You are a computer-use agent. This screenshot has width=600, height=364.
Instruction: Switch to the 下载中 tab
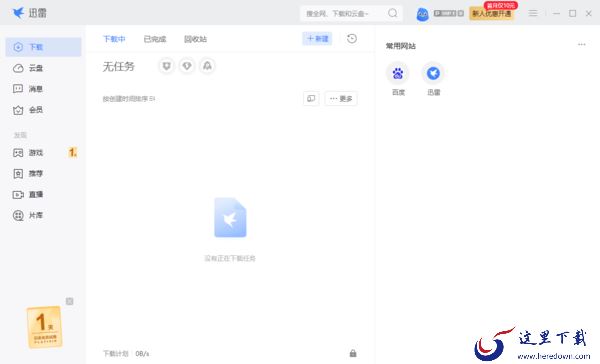point(114,39)
